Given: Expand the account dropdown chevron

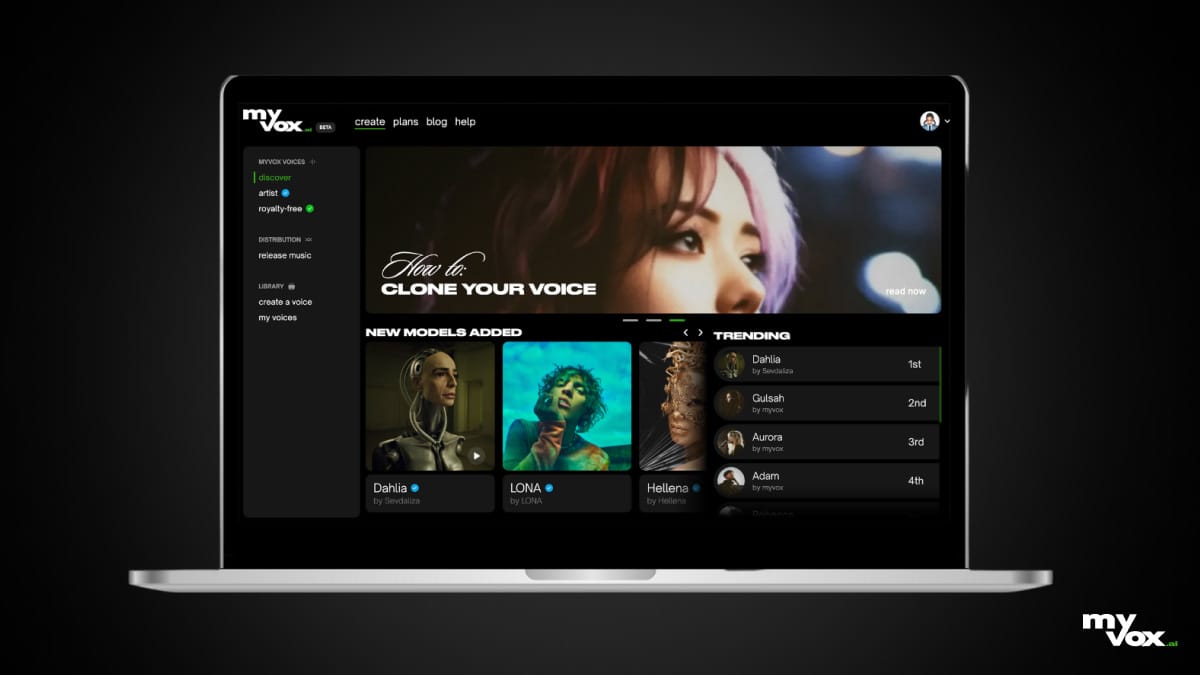Looking at the screenshot, I should click(x=947, y=122).
